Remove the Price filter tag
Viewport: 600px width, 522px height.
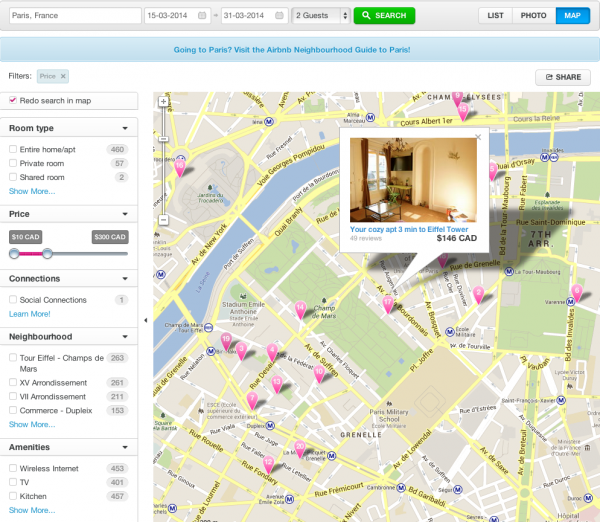(x=63, y=76)
